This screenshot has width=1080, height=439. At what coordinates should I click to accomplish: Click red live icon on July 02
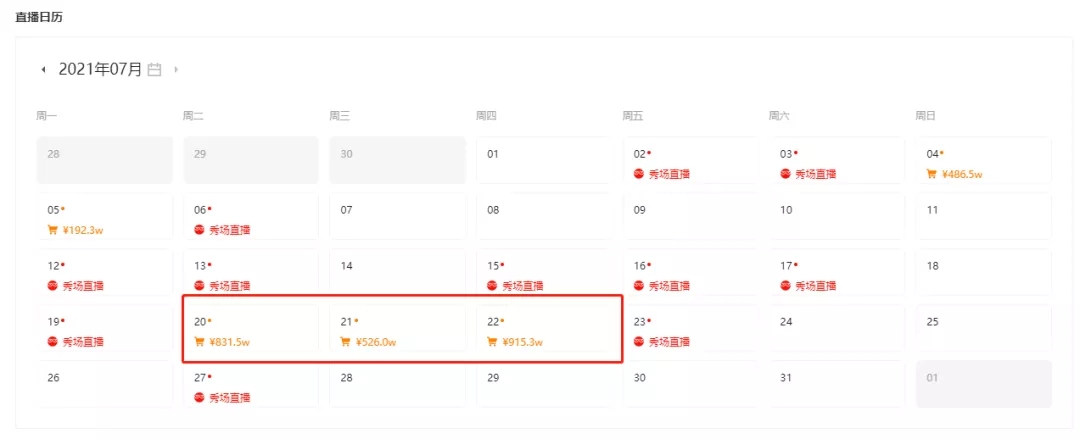(x=639, y=174)
